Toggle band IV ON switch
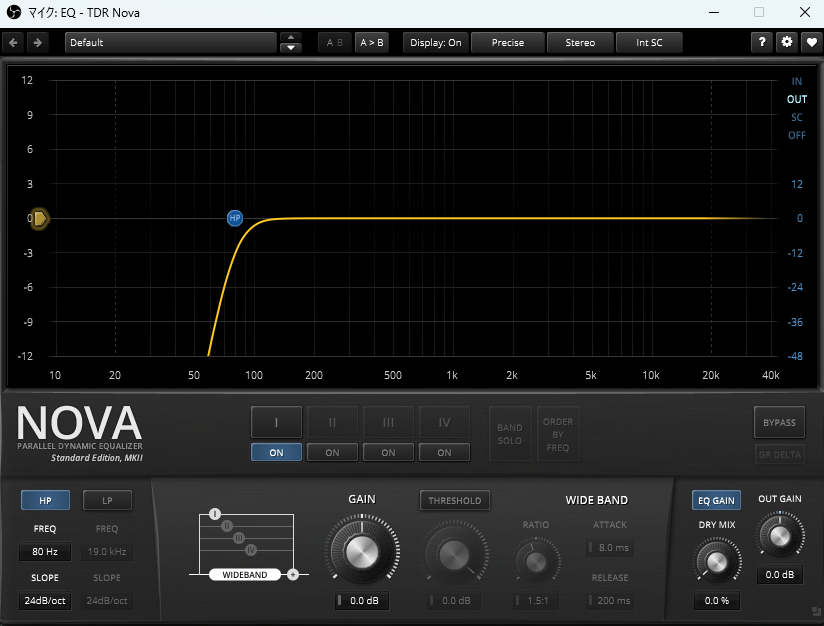824x626 pixels. click(444, 453)
